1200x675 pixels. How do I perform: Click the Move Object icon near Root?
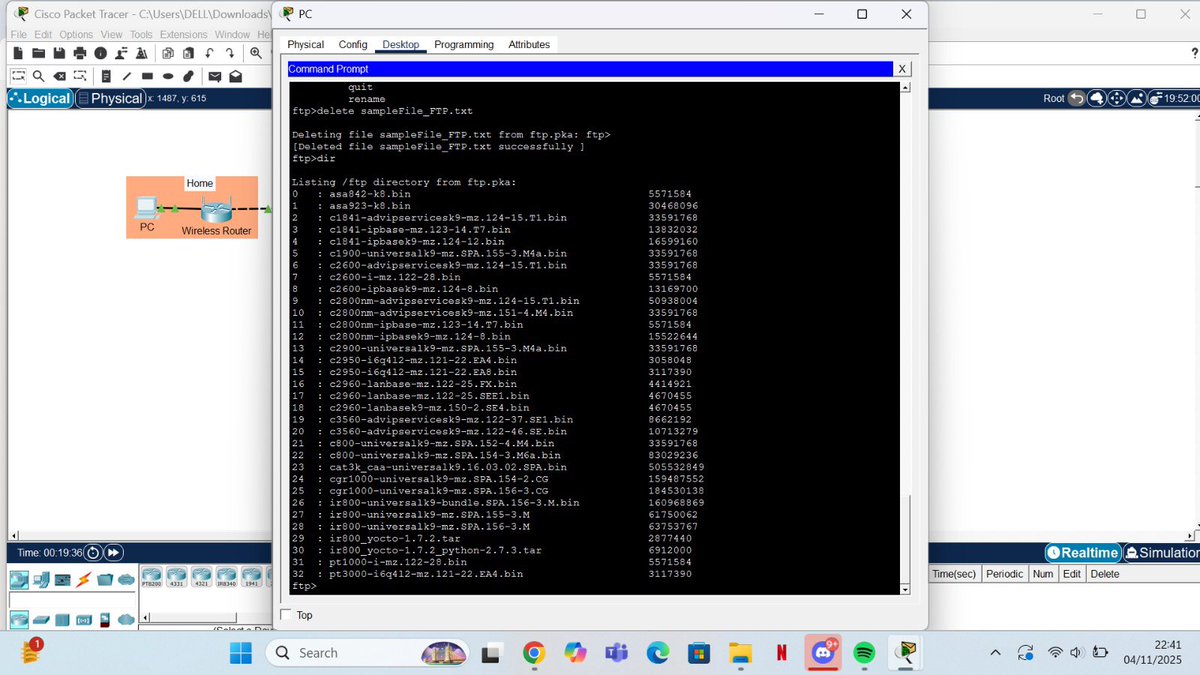(x=1116, y=98)
